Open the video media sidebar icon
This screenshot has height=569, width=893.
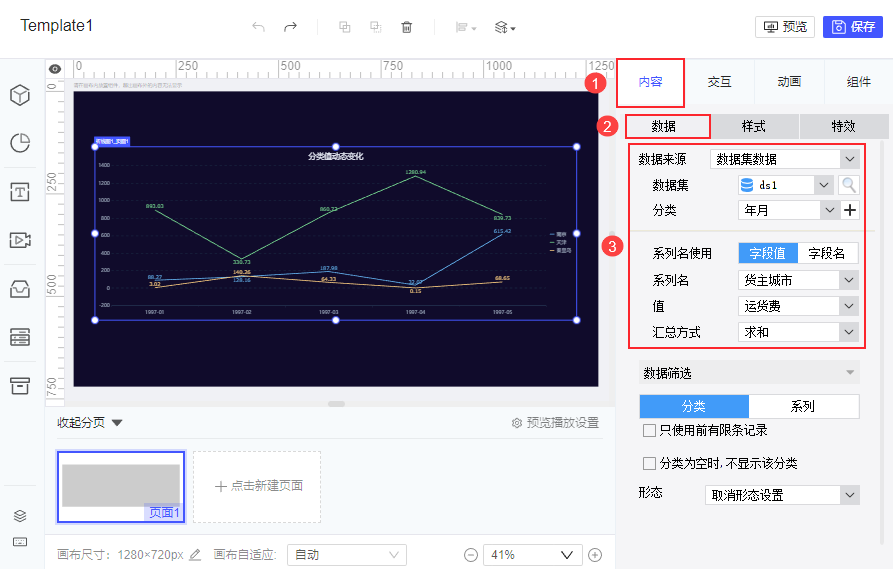pyautogui.click(x=20, y=240)
